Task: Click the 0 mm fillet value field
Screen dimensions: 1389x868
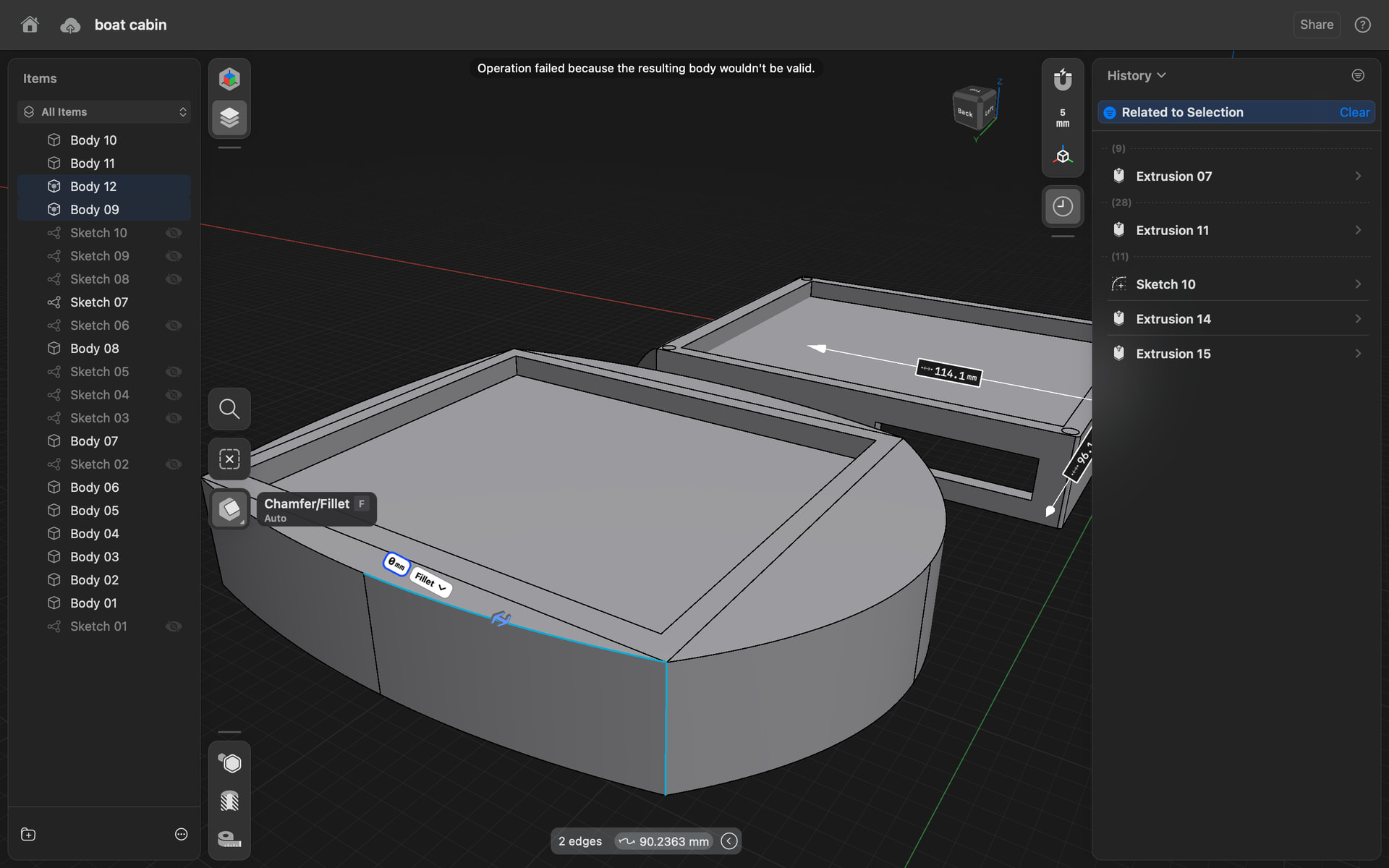Action: pyautogui.click(x=396, y=563)
